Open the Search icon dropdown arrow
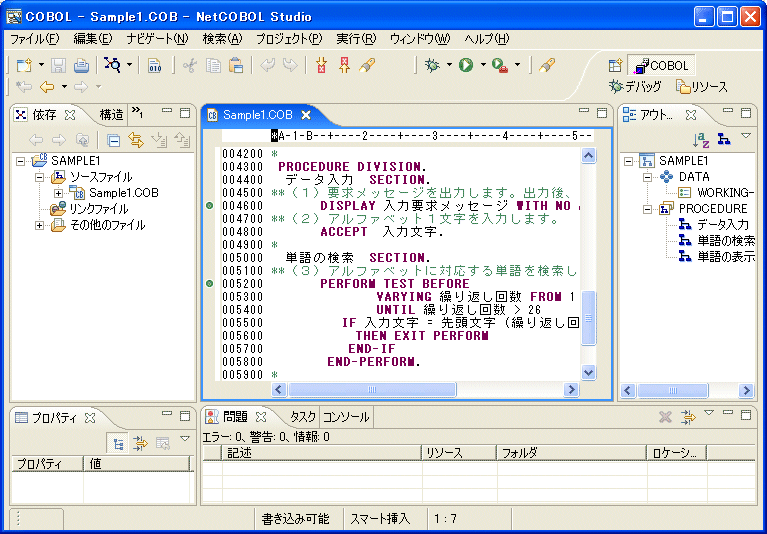This screenshot has height=534, width=767. point(129,65)
